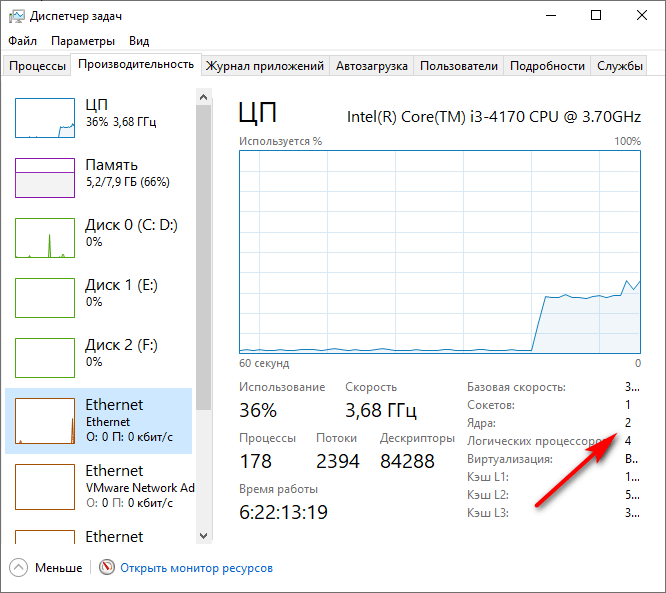
Task: Click the Потоки count 2394
Action: pos(338,461)
